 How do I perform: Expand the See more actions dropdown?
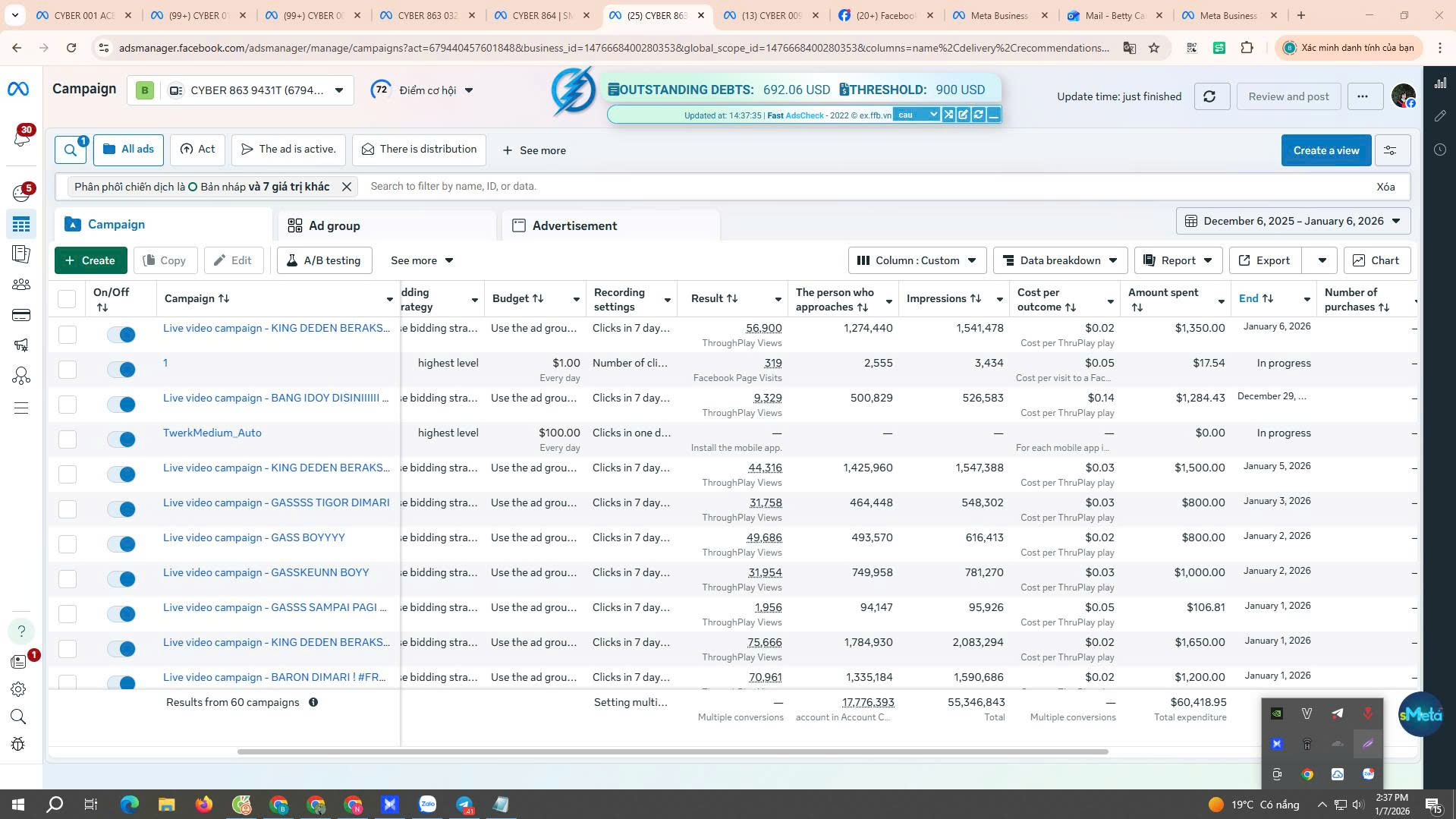tap(422, 260)
